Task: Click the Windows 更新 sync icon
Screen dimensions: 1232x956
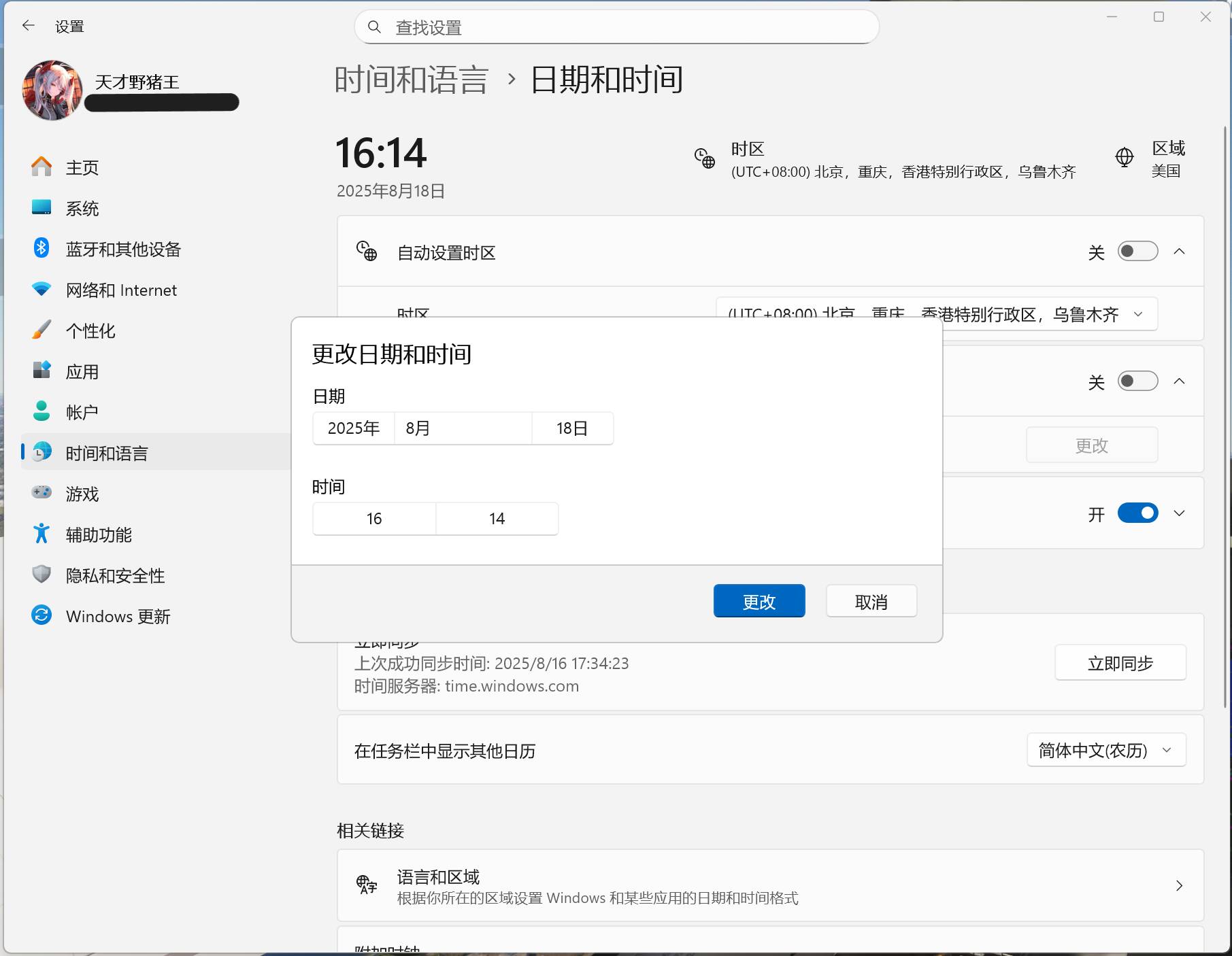Action: 41,615
